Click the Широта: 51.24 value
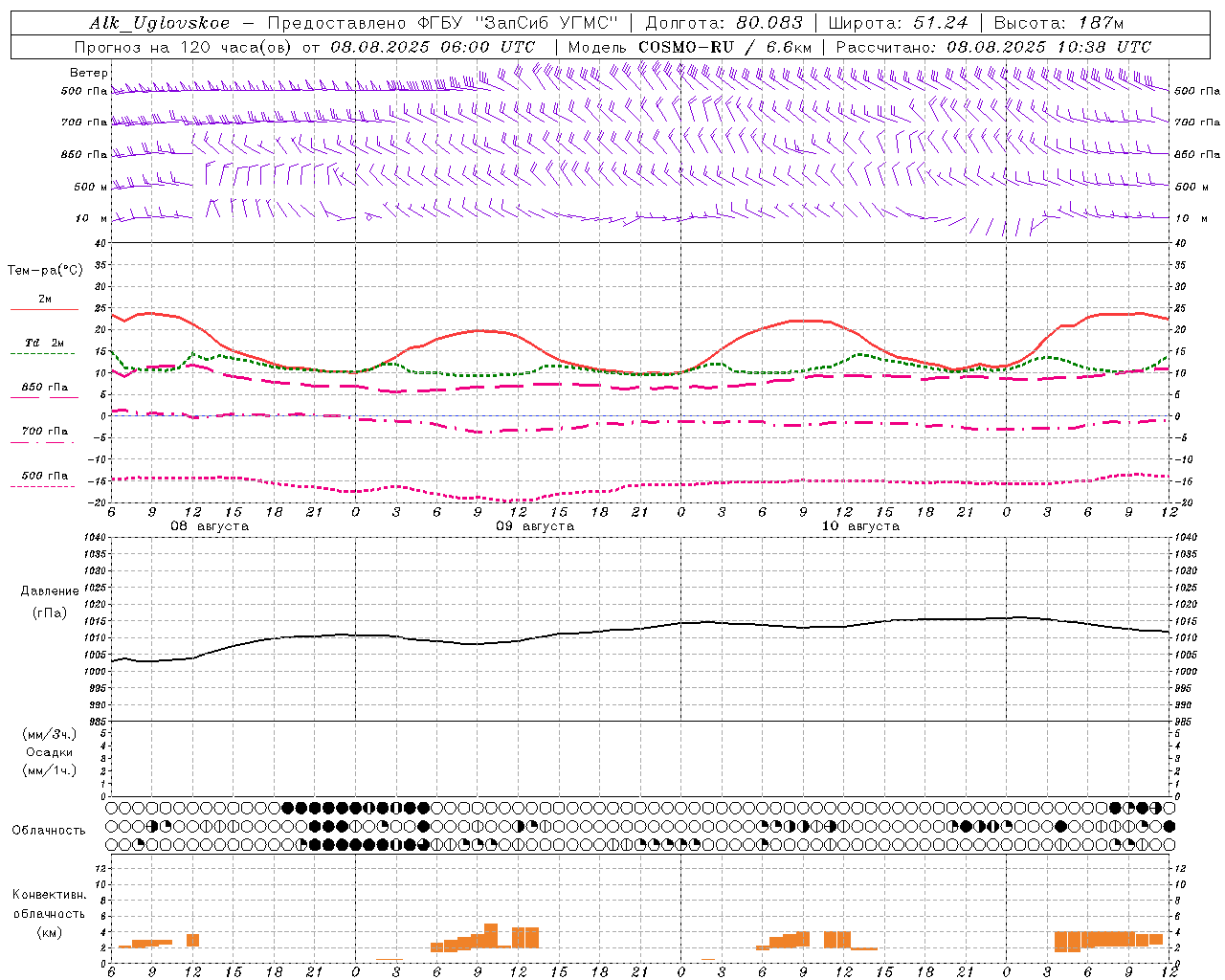Viewport: 1225px width, 980px height. [x=898, y=23]
